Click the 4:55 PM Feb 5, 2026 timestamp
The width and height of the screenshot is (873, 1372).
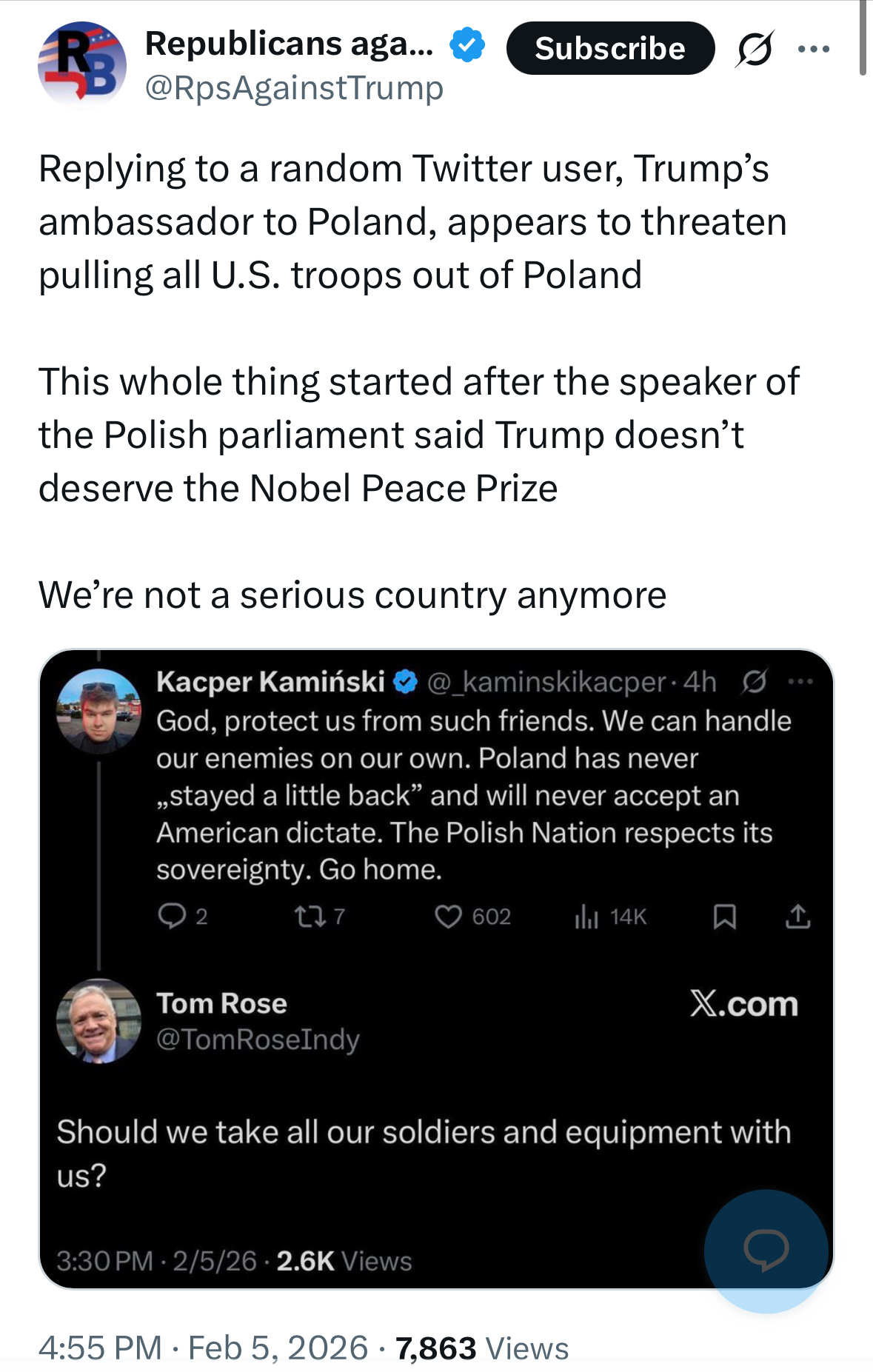point(203,1348)
